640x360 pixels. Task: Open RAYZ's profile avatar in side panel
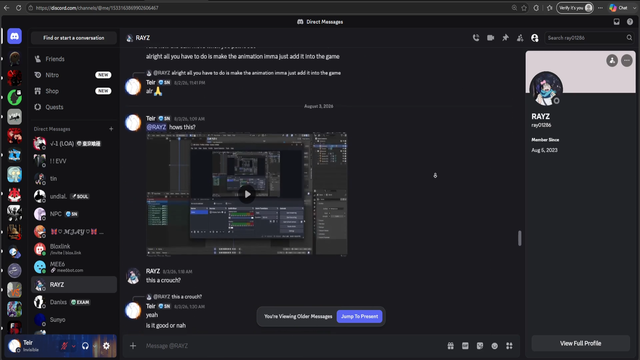[546, 89]
